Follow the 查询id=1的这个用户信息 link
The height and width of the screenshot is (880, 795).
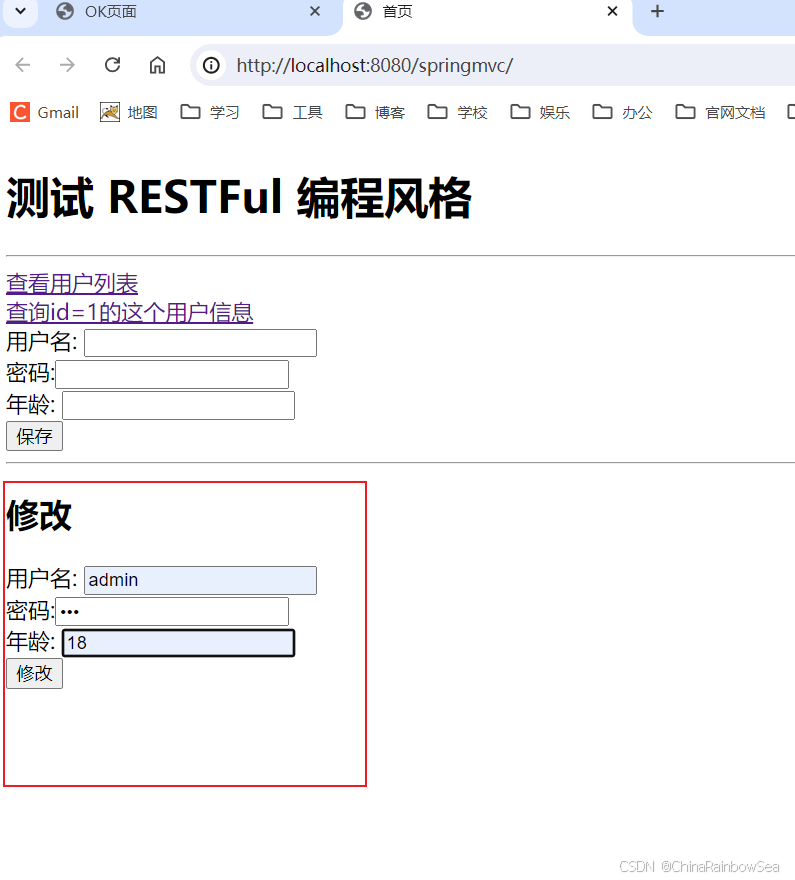tap(130, 313)
